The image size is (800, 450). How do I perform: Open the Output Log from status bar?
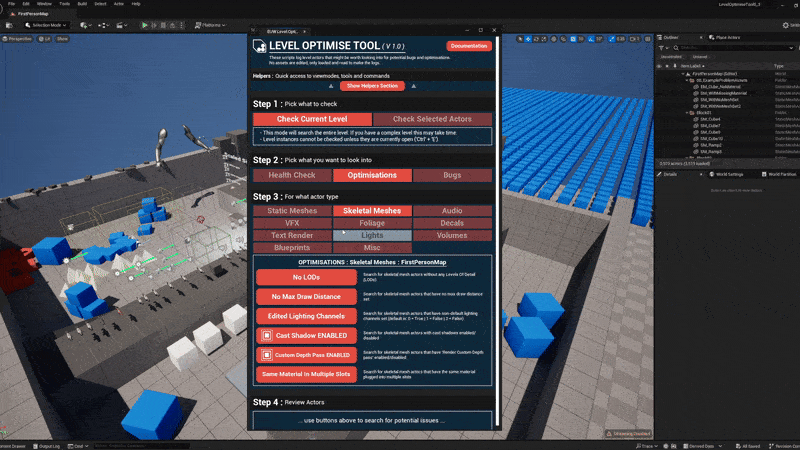(46, 446)
